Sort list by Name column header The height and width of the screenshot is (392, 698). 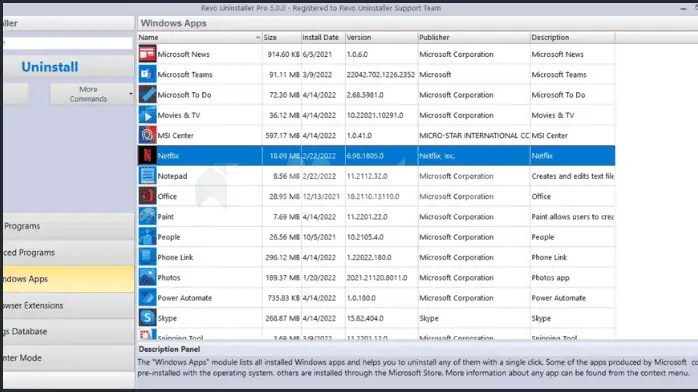199,37
